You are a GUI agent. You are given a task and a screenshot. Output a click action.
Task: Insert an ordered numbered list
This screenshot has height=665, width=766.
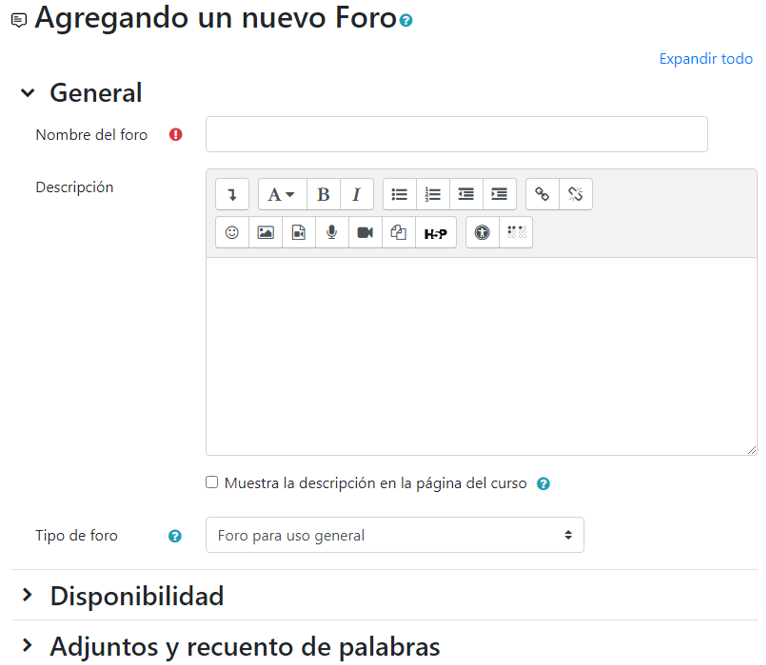pyautogui.click(x=433, y=194)
